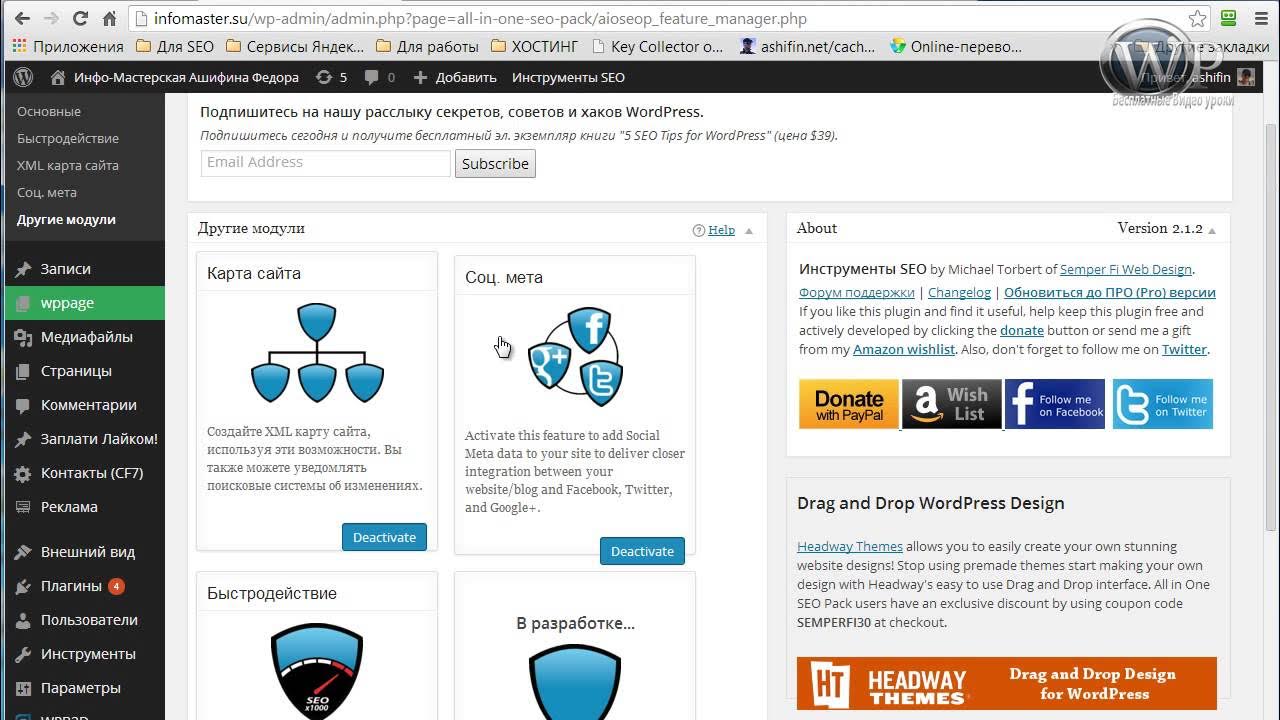Open the Форум поддержки link

(x=857, y=292)
